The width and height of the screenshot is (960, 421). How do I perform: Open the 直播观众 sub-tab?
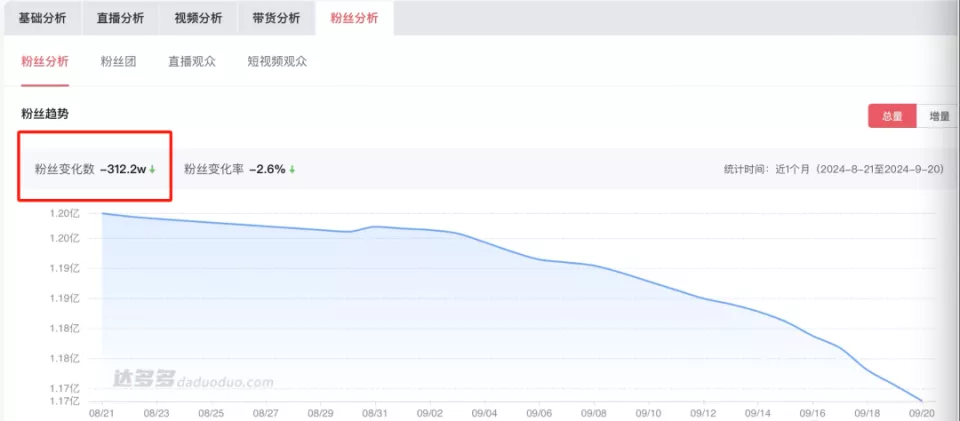point(192,62)
